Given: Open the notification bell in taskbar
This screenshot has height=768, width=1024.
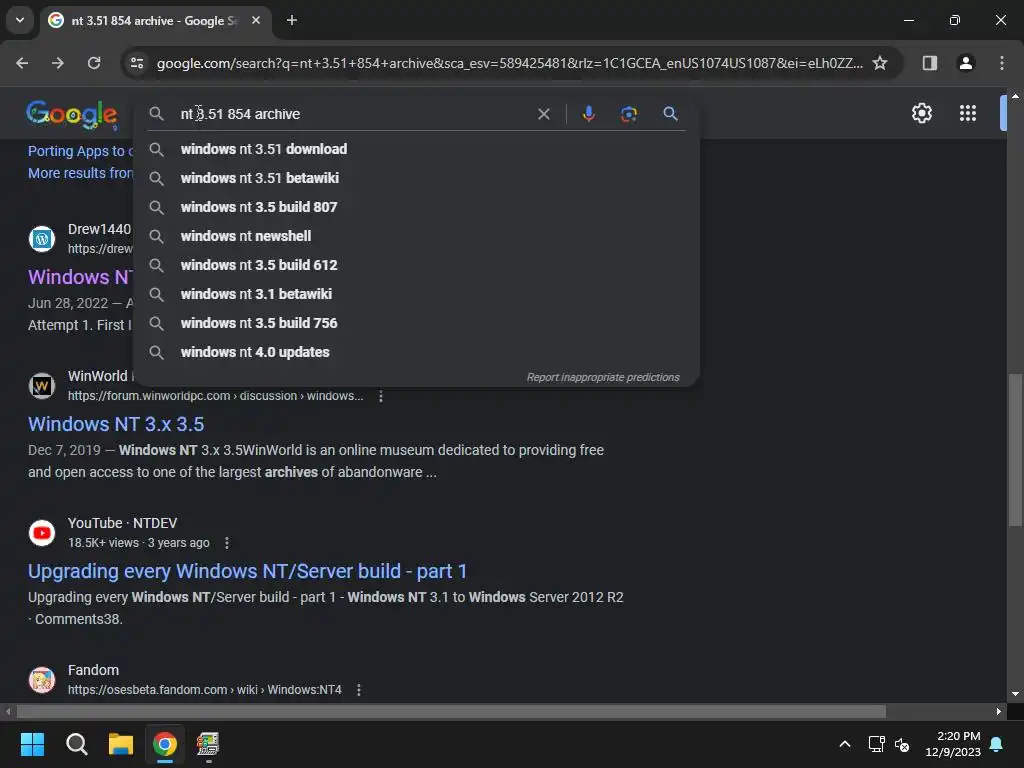Looking at the screenshot, I should [x=997, y=744].
